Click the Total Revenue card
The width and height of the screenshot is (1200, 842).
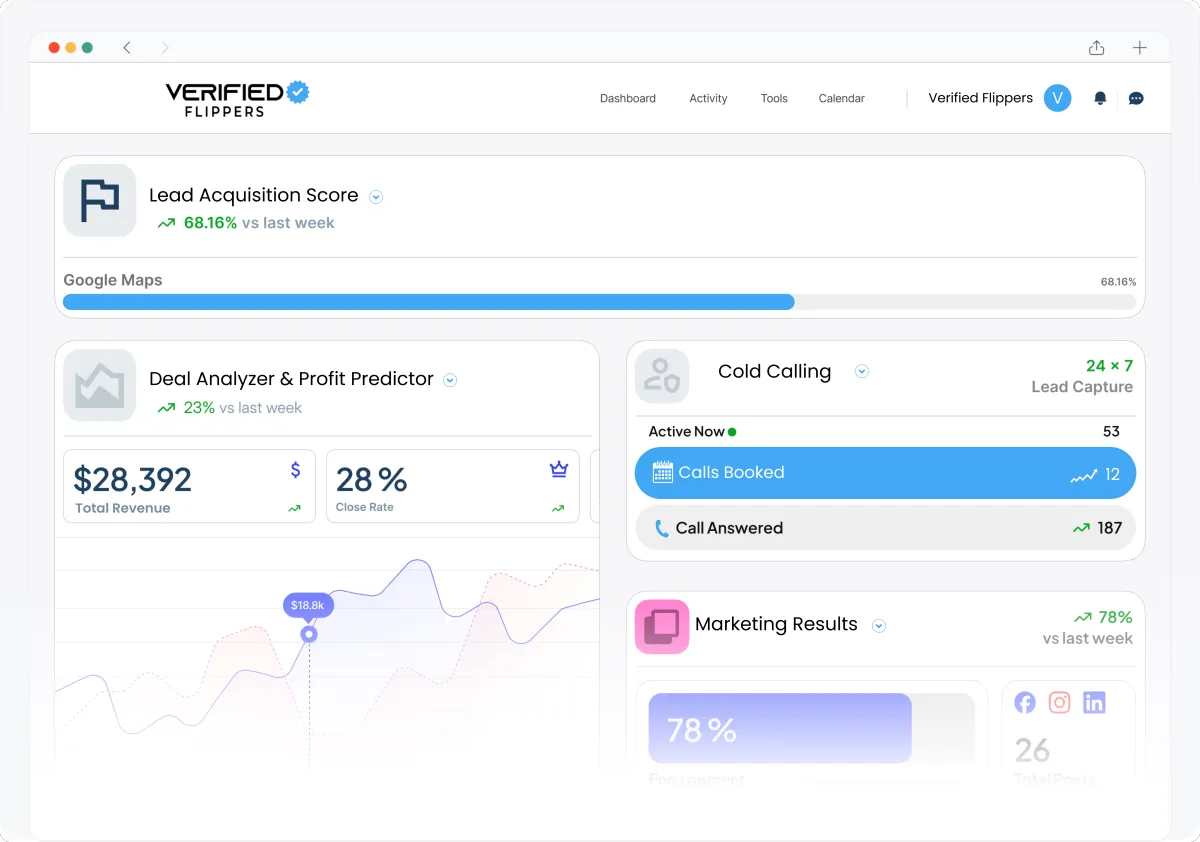(x=189, y=486)
